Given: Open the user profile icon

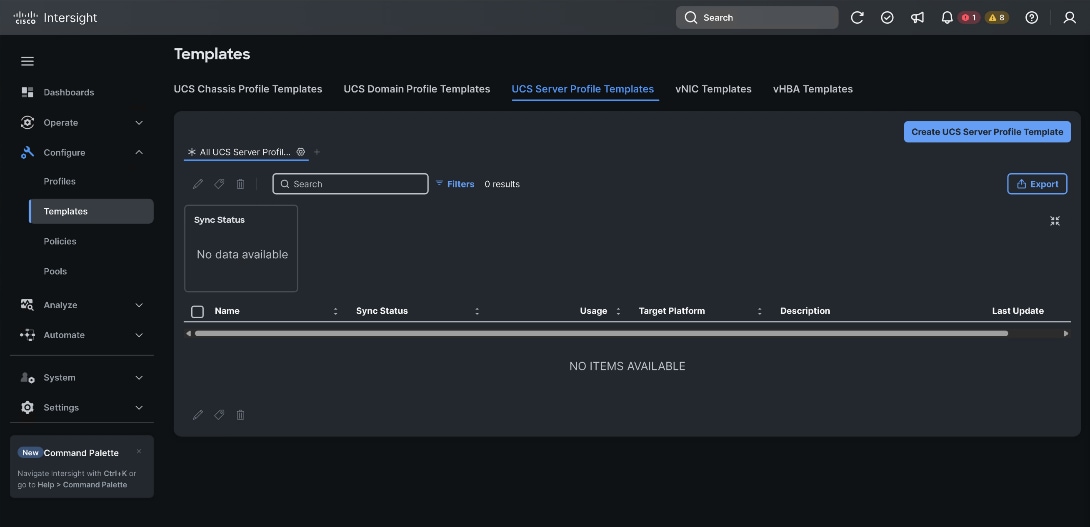Looking at the screenshot, I should coord(1070,17).
